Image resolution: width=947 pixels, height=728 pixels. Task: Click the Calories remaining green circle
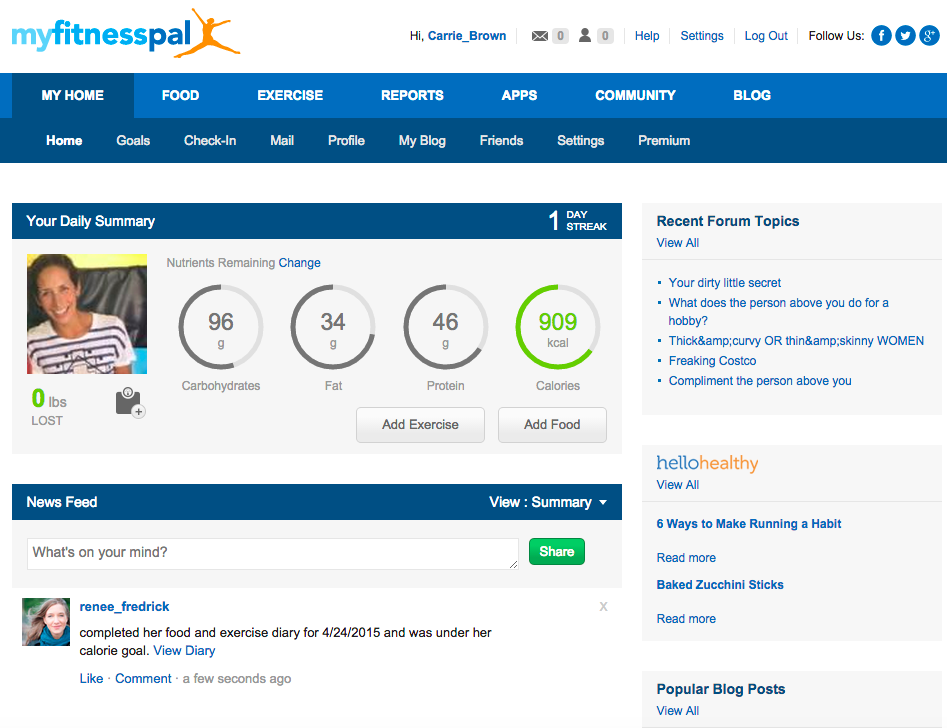tap(558, 327)
